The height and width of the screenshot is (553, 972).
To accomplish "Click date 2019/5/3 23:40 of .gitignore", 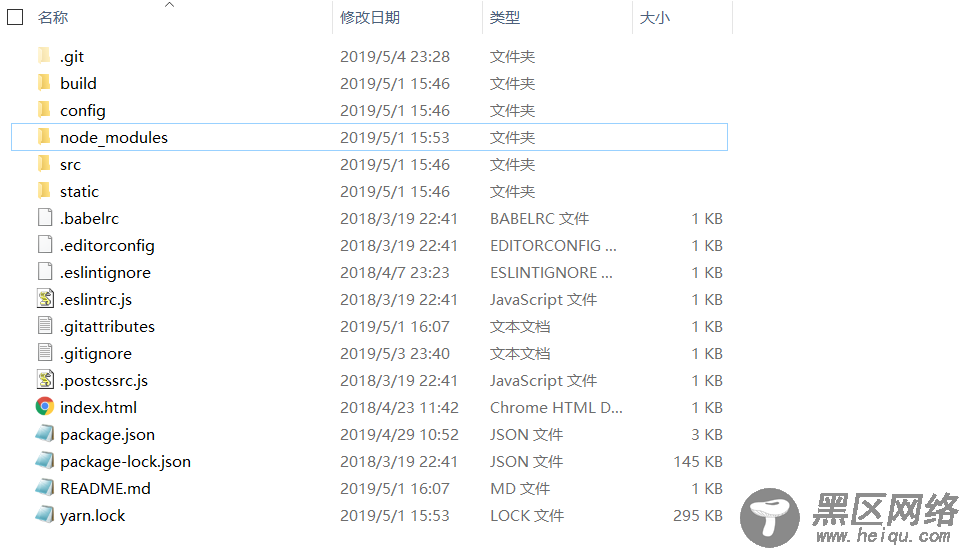I will pos(395,353).
